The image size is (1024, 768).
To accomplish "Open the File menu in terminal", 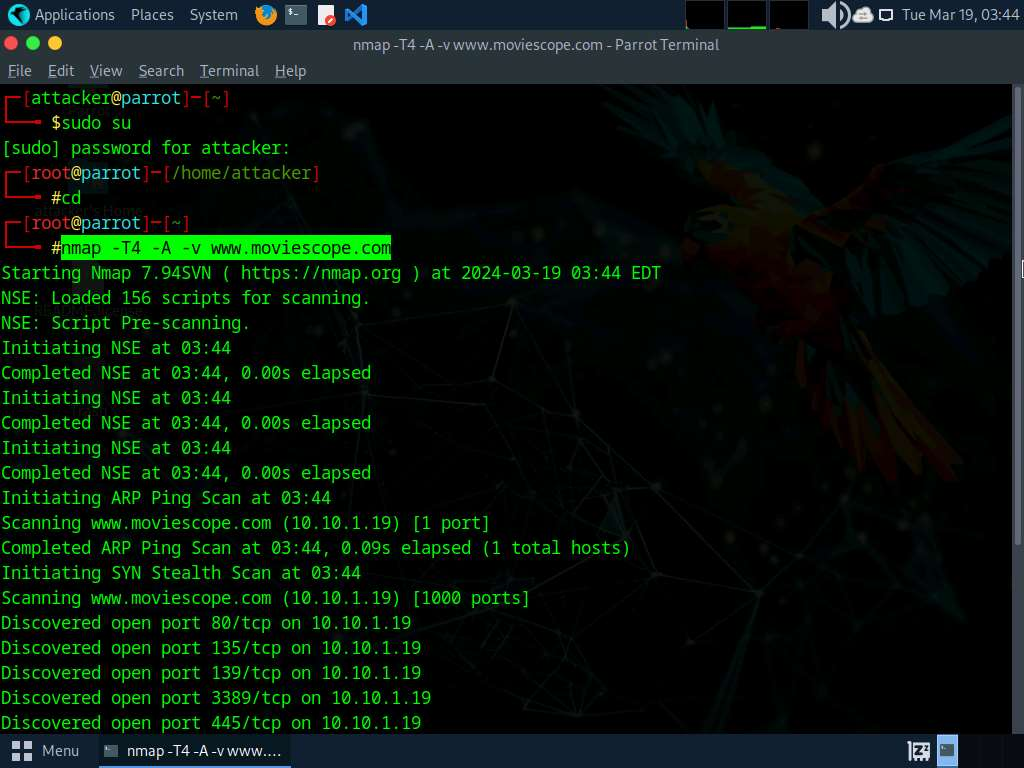I will (x=19, y=71).
